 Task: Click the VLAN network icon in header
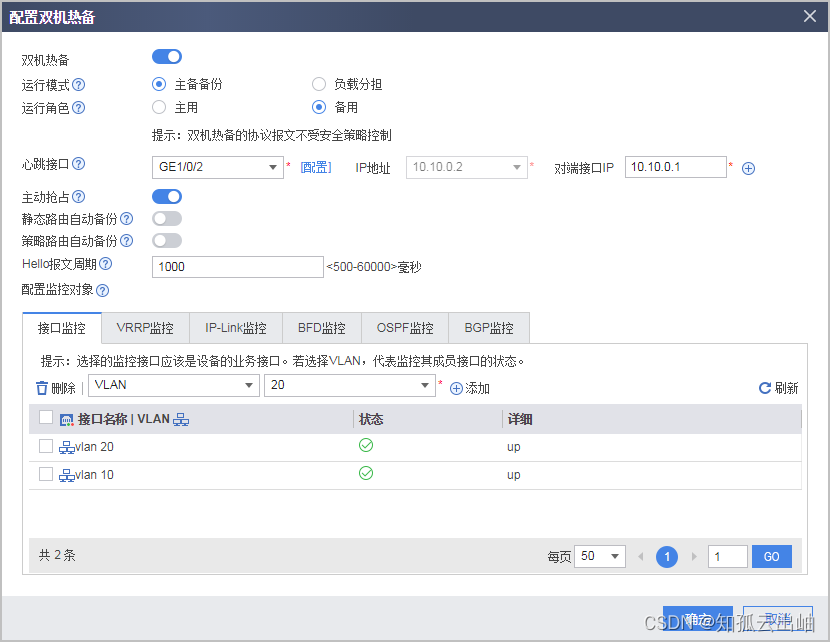point(181,420)
